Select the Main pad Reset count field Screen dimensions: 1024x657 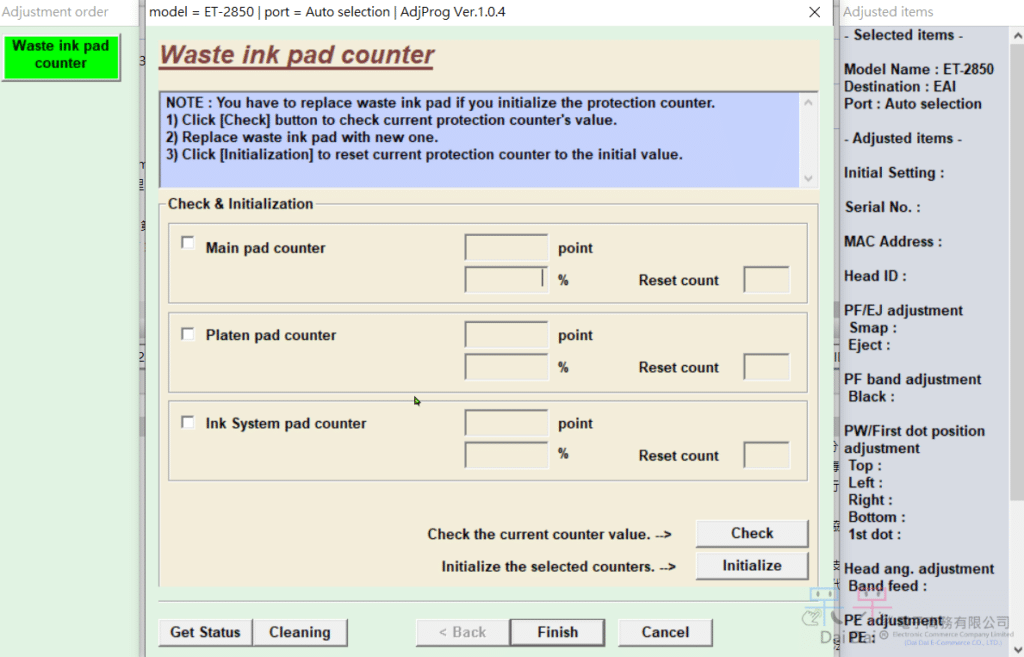point(766,280)
